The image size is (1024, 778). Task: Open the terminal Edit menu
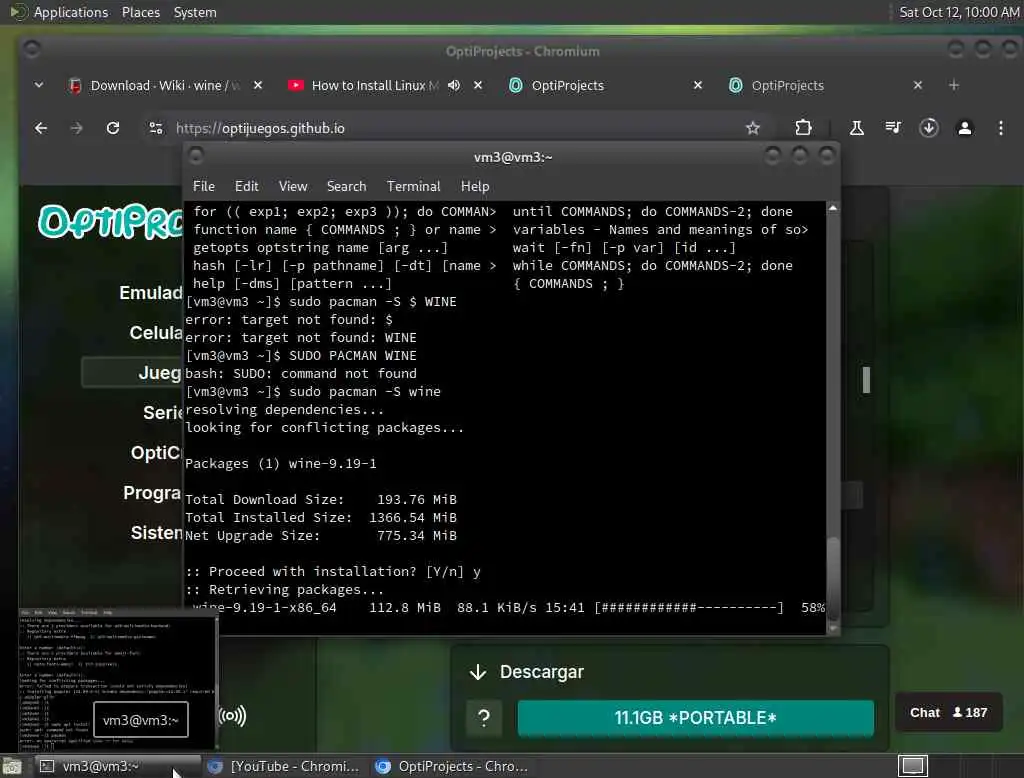click(x=246, y=186)
